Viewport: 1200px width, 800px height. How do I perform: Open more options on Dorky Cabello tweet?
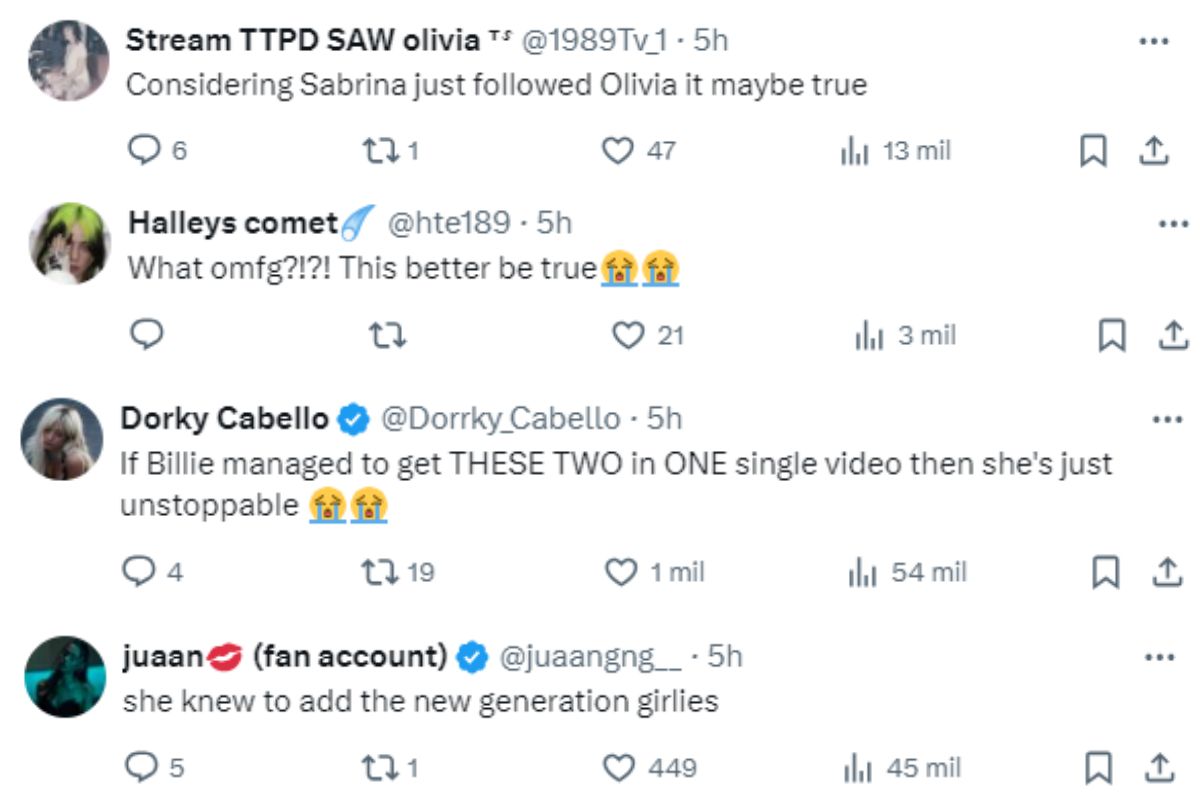click(x=1168, y=420)
